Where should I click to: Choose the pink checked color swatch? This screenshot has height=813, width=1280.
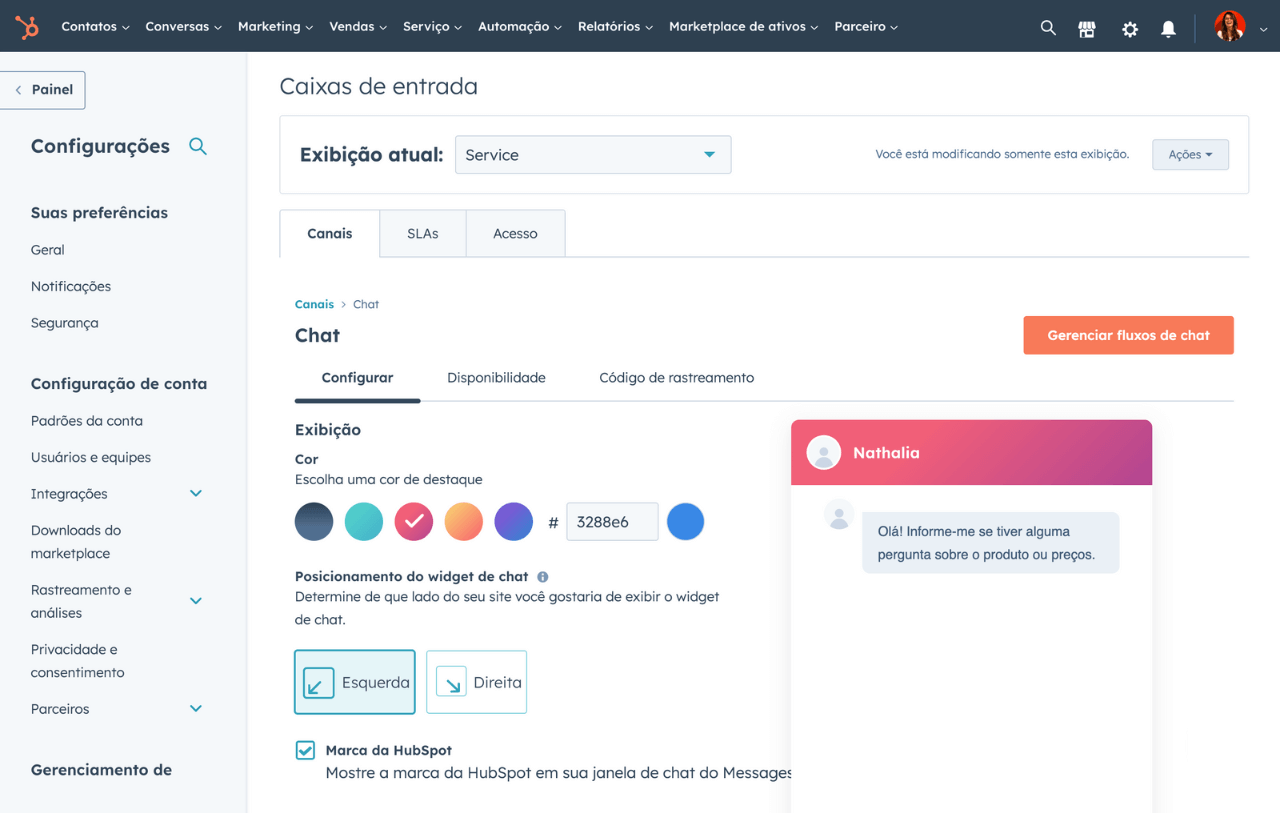coord(414,522)
